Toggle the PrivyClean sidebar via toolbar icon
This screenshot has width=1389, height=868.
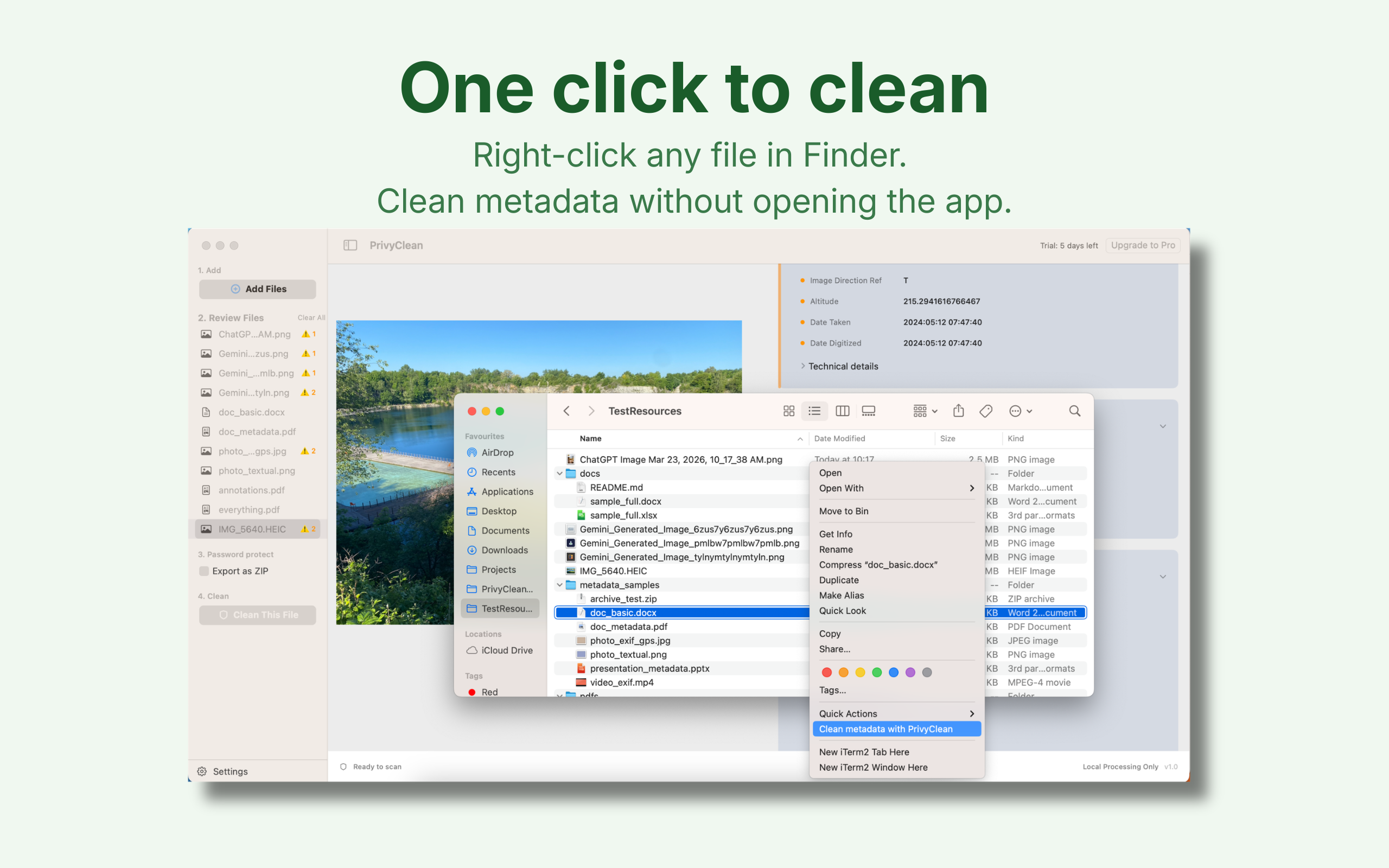click(x=349, y=245)
